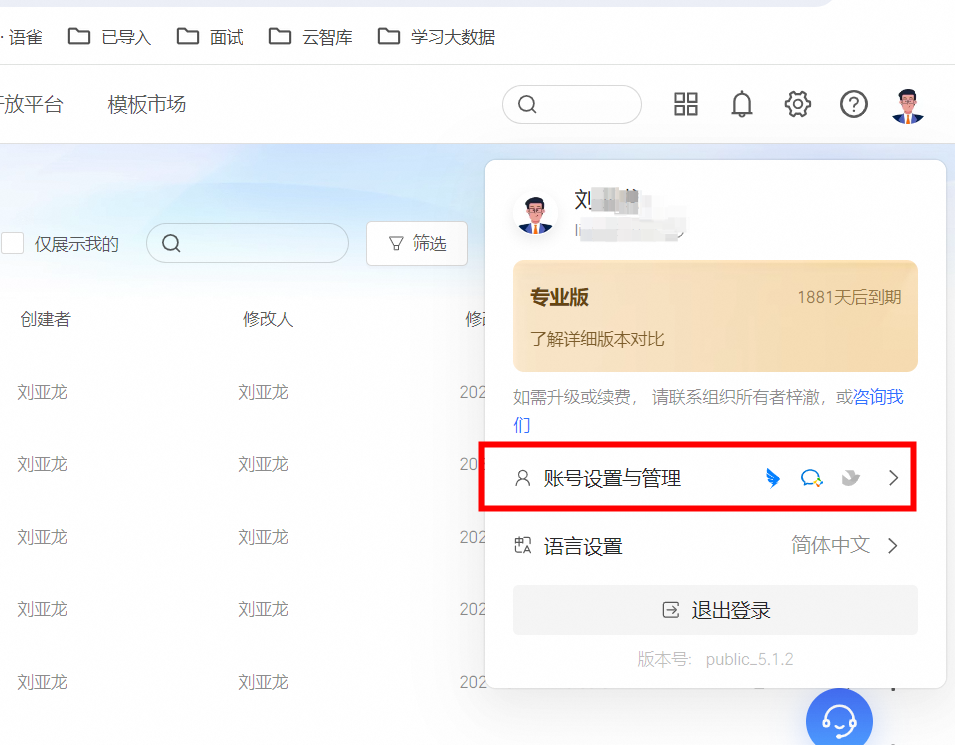Click the list search box beside 筛选
This screenshot has width=955, height=745.
coord(247,243)
